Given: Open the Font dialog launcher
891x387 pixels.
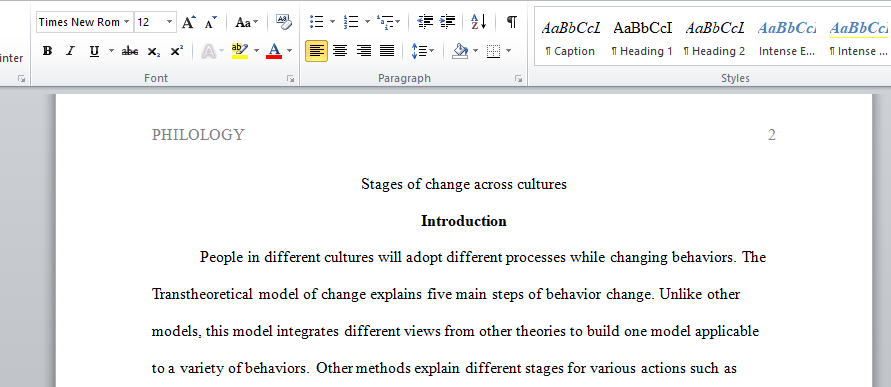Looking at the screenshot, I should click(290, 79).
